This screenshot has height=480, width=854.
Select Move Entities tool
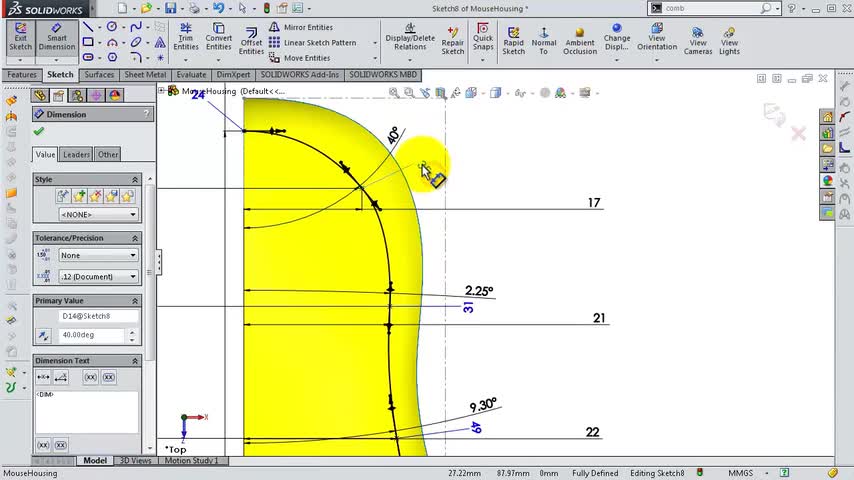click(x=300, y=58)
